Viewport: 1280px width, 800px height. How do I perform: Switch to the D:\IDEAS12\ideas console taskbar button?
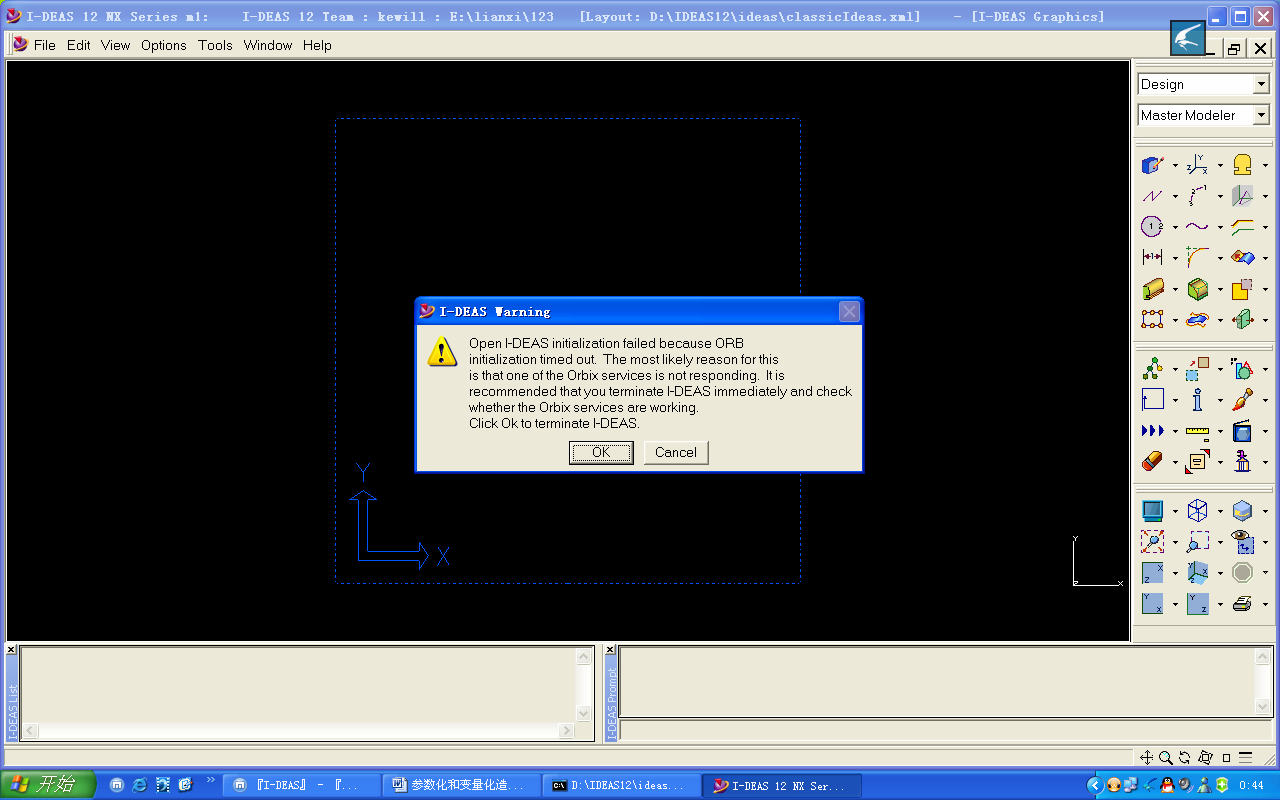621,786
